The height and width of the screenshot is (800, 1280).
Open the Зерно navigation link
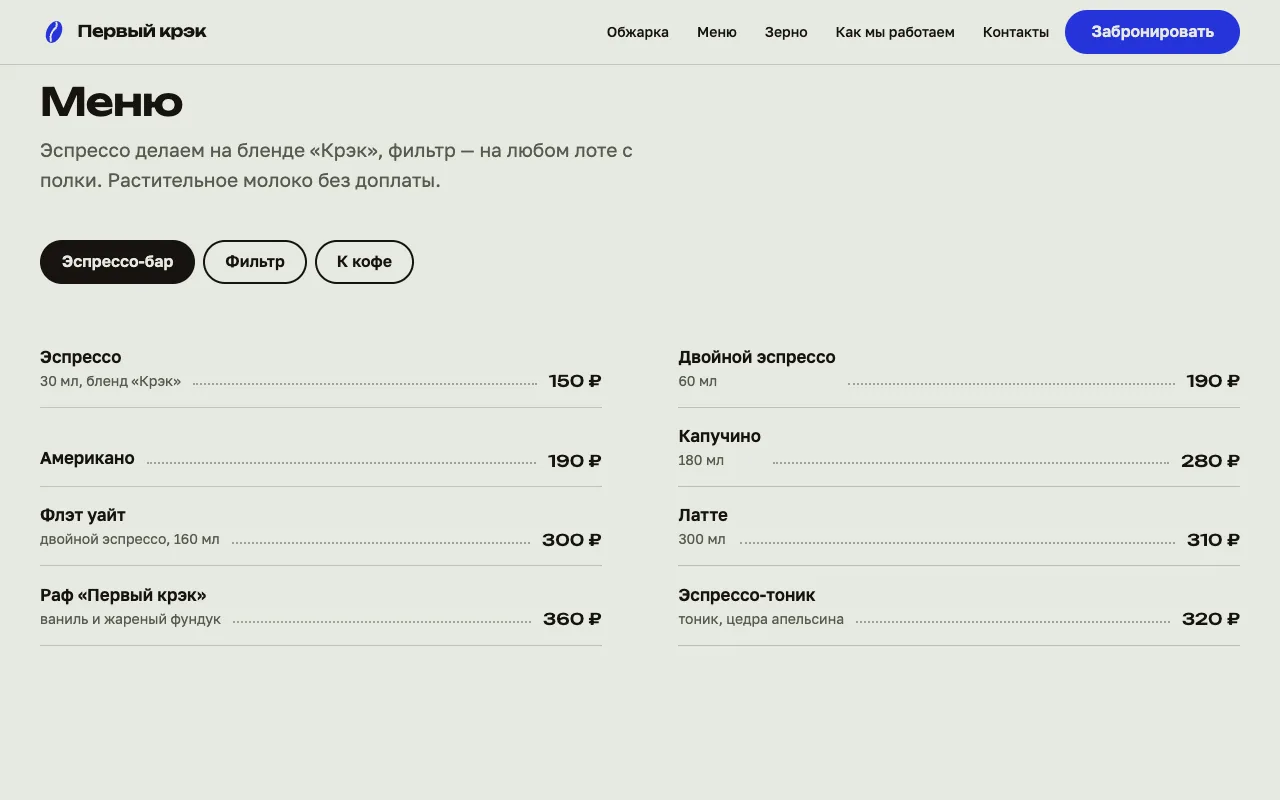coord(786,32)
